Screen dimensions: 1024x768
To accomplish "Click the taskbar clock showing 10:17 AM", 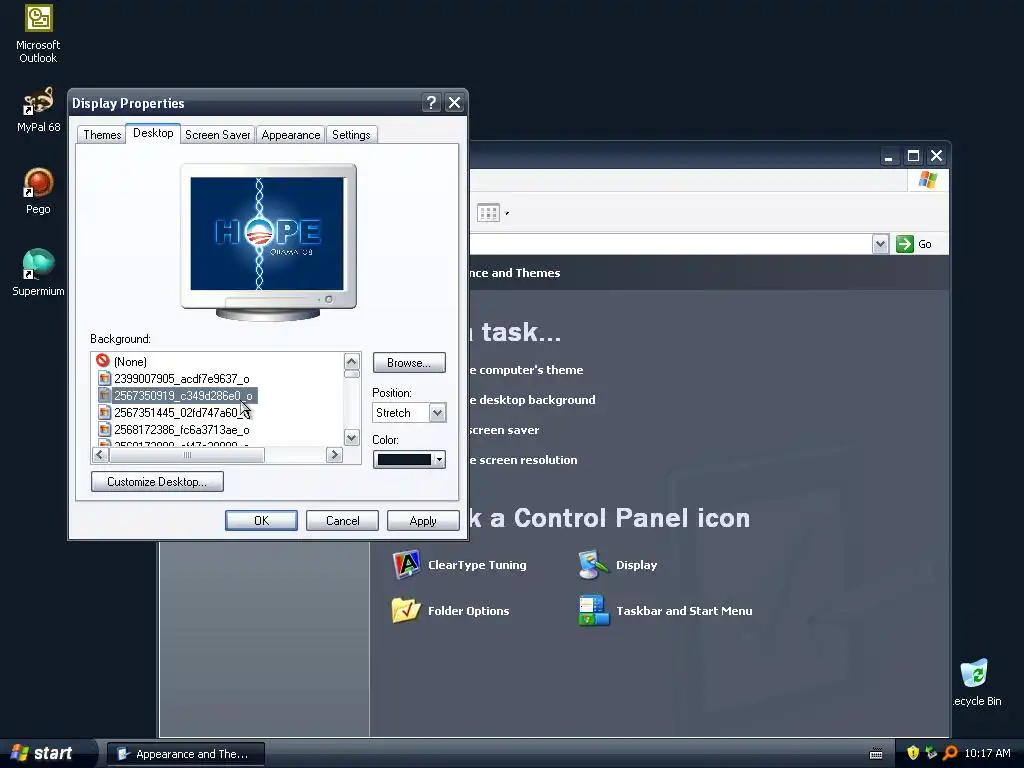I will click(x=987, y=753).
